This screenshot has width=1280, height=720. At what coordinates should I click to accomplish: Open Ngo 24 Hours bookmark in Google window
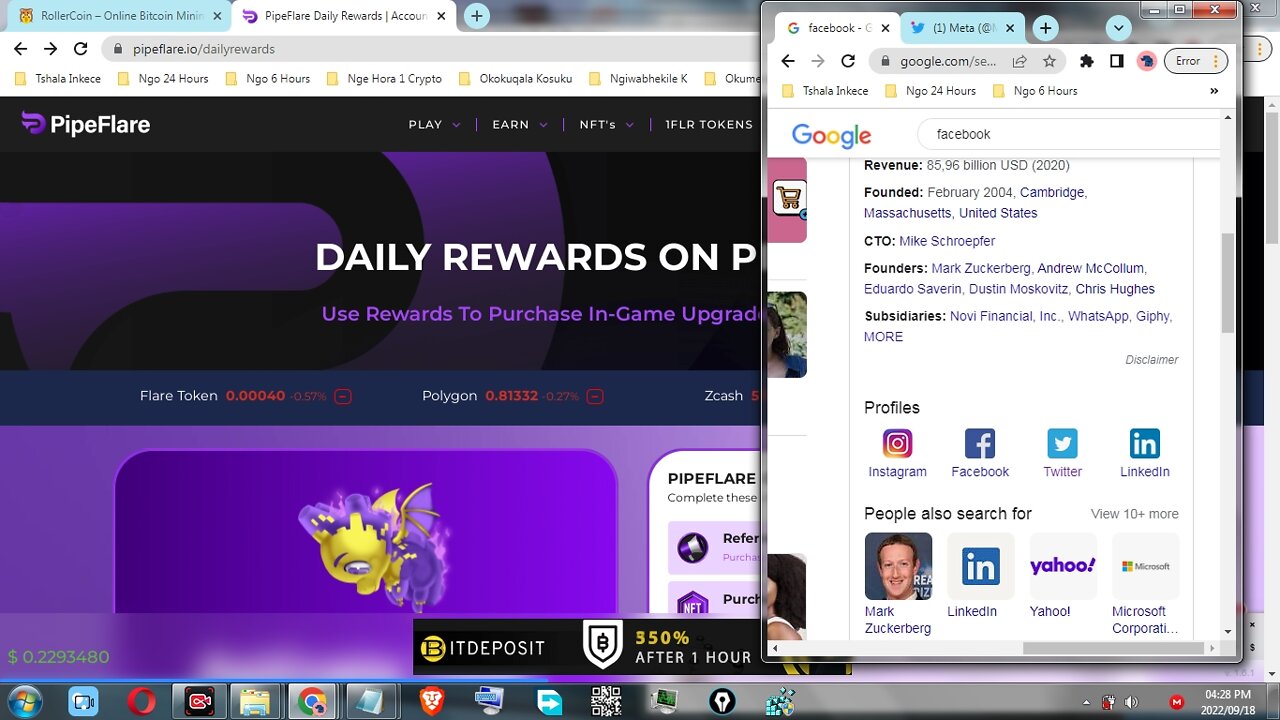click(x=930, y=91)
